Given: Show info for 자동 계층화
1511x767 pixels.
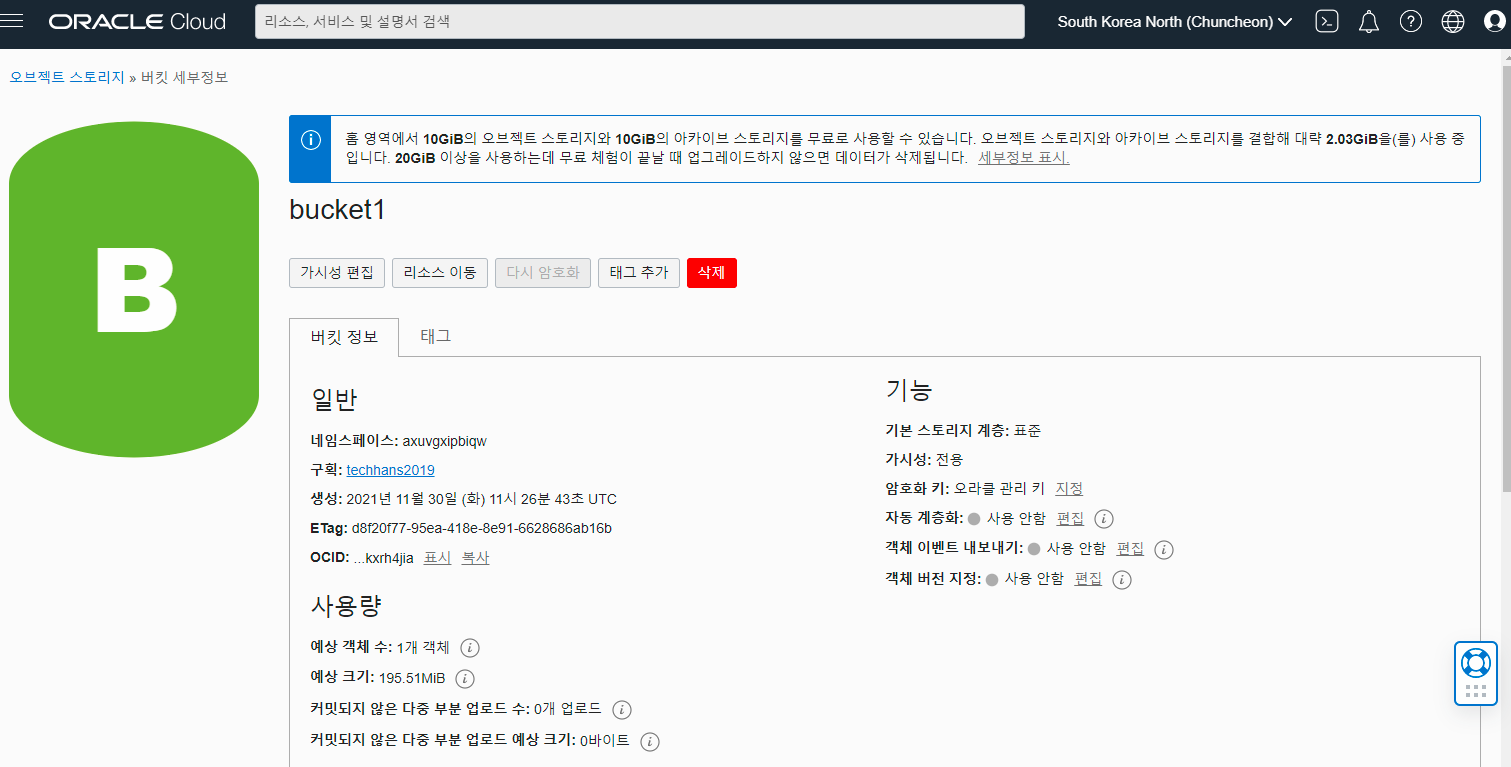Looking at the screenshot, I should click(x=1104, y=519).
